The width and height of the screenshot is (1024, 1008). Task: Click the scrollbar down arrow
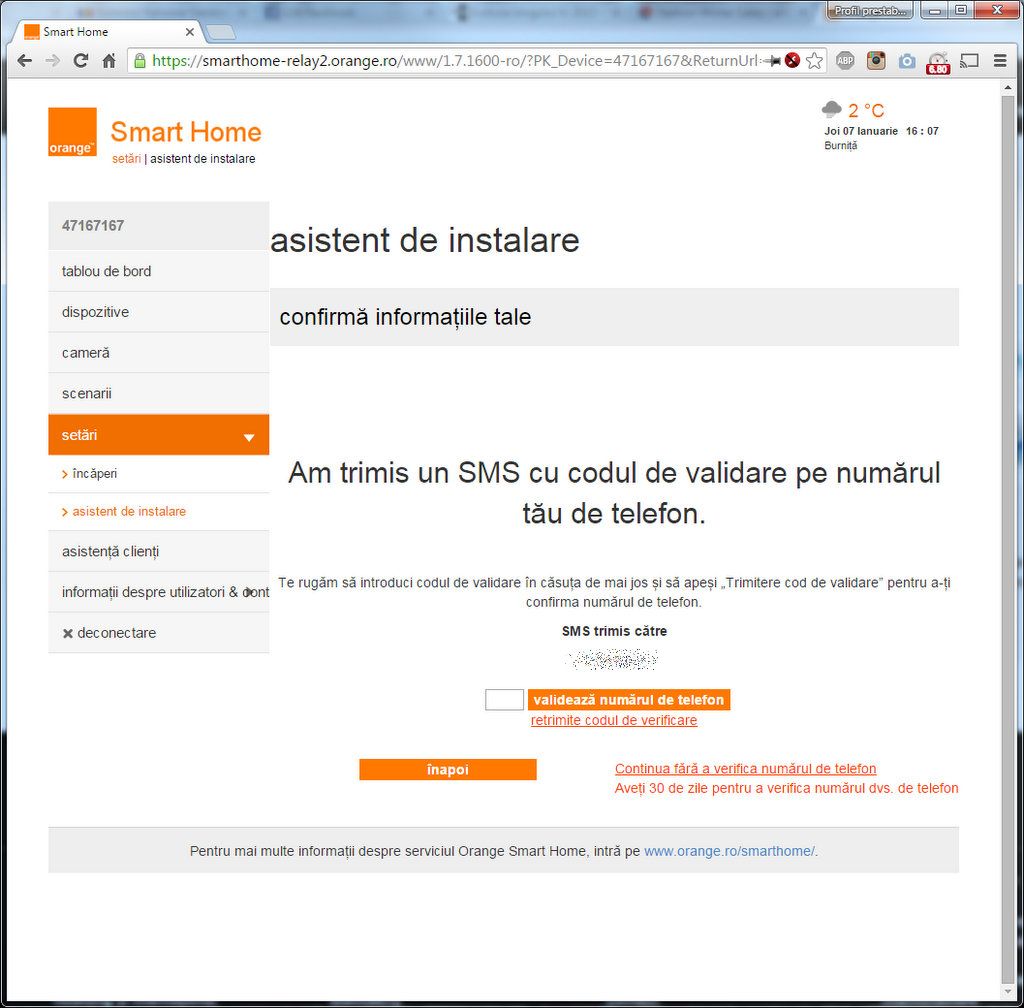(x=1008, y=992)
